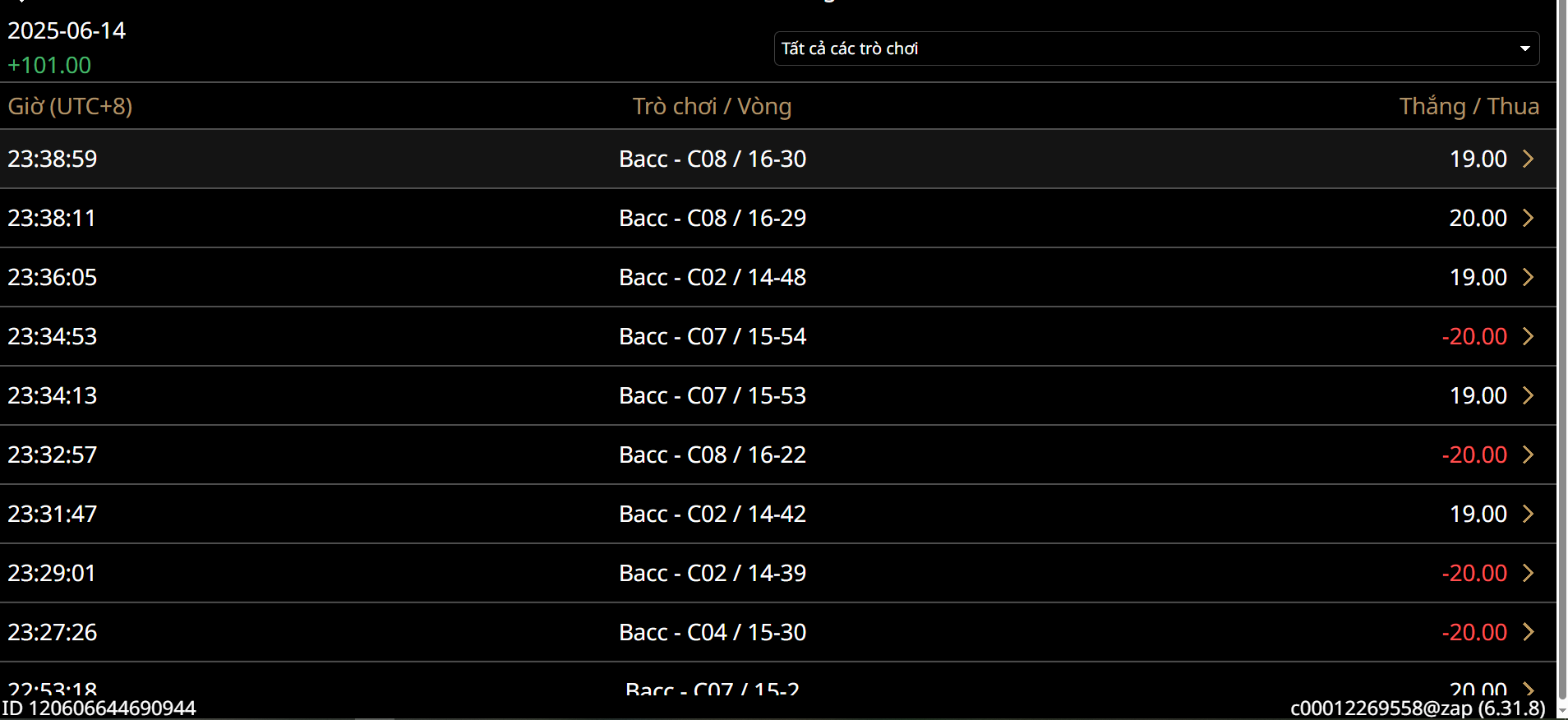Click the chevron on the 23:38:11 row
The width and height of the screenshot is (1568, 720).
click(1528, 218)
